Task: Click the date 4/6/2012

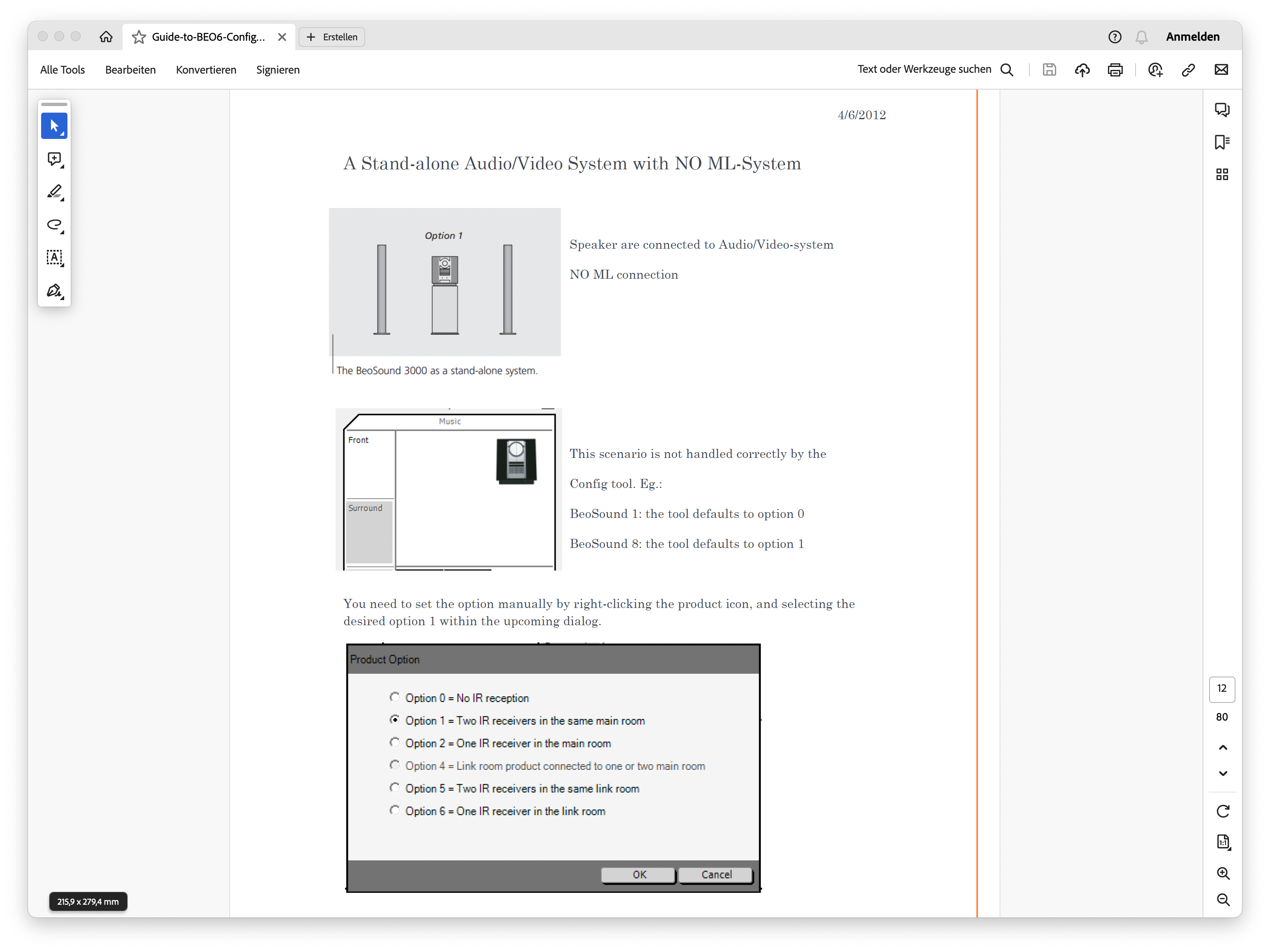Action: [861, 115]
